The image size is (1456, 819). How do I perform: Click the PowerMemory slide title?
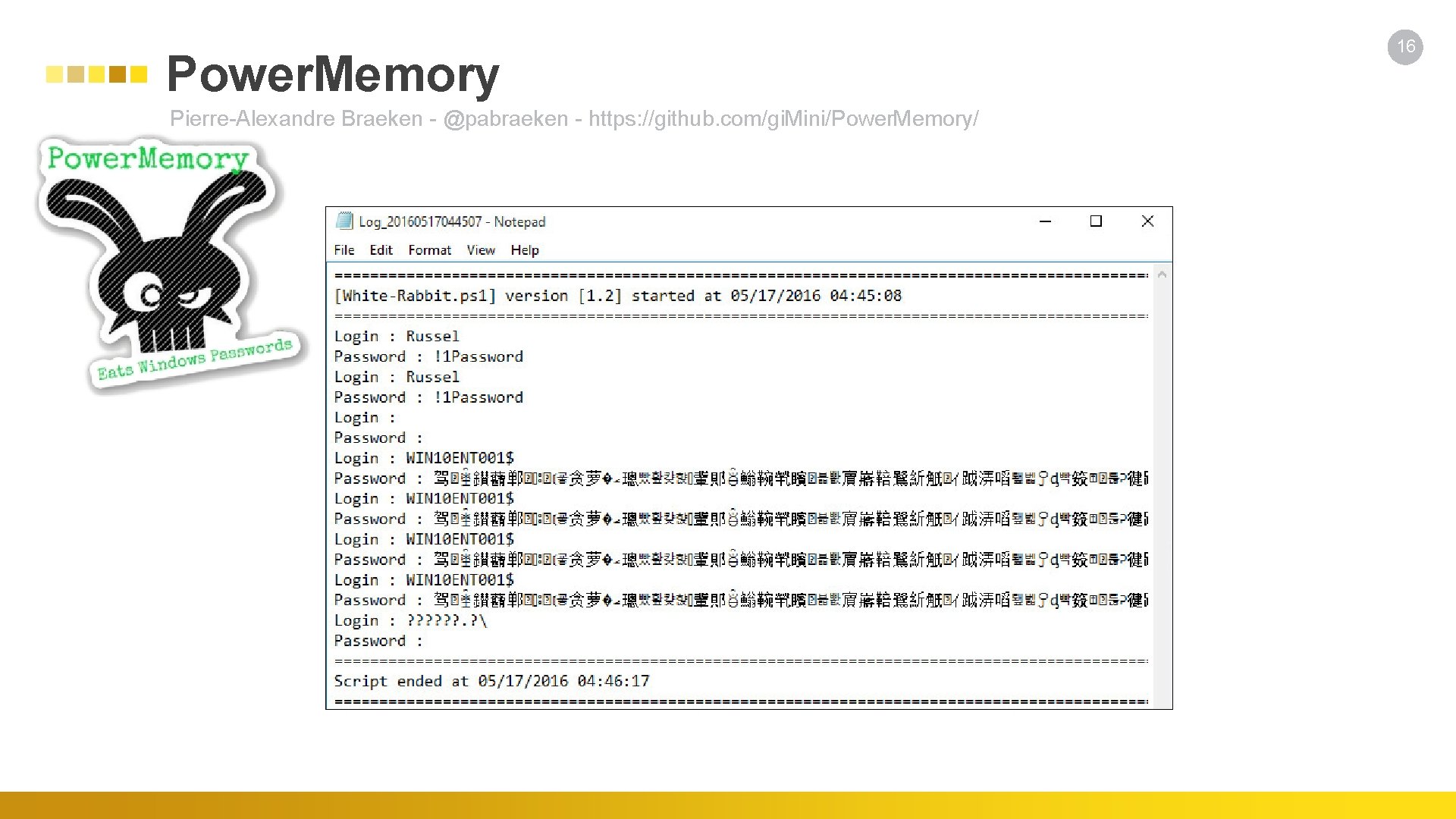[x=332, y=74]
